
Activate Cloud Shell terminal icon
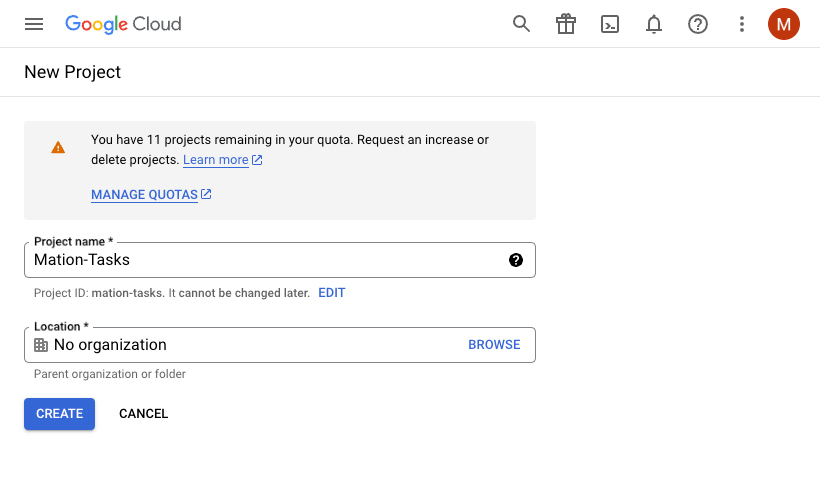point(610,24)
